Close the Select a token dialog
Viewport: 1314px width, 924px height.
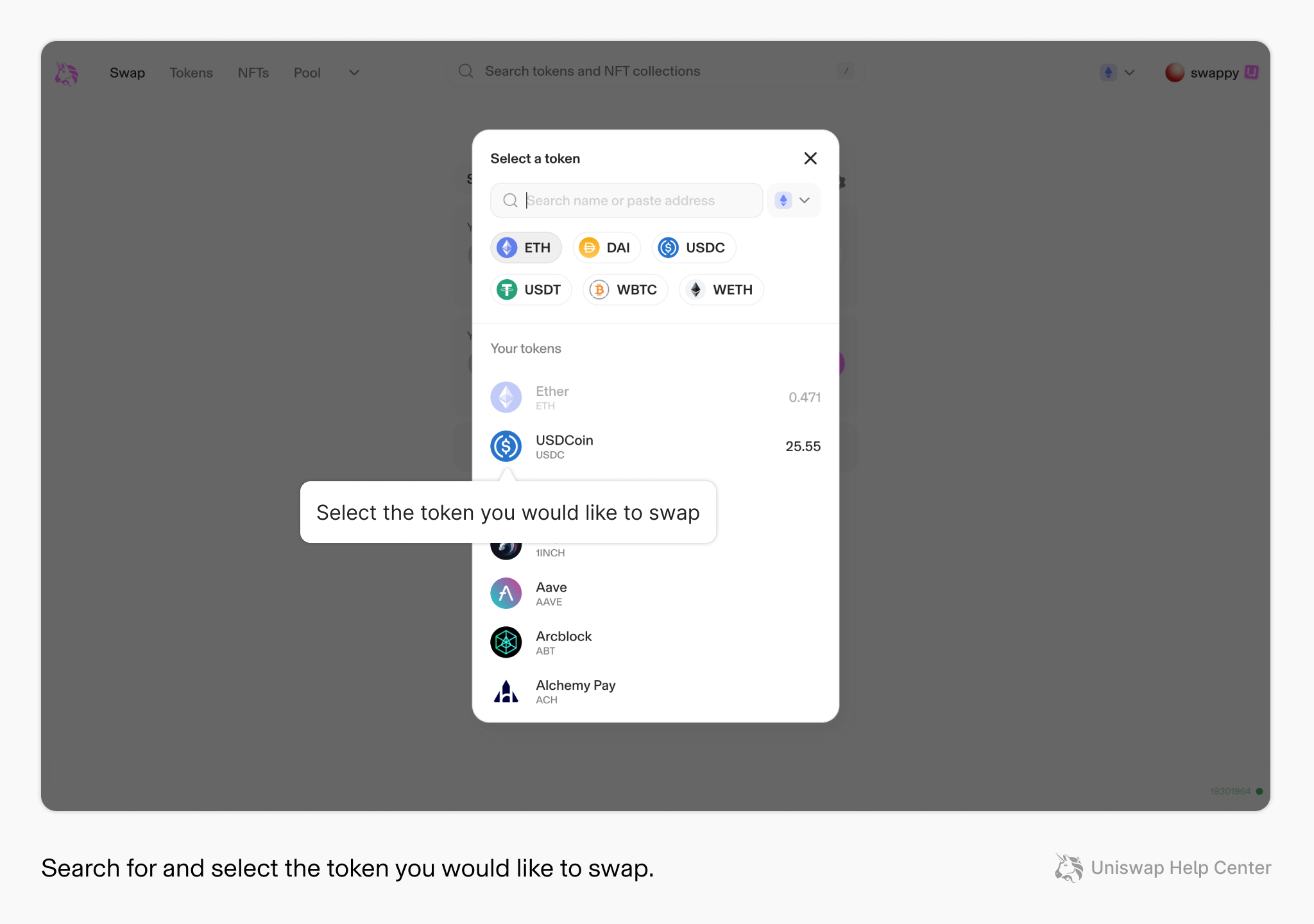810,158
